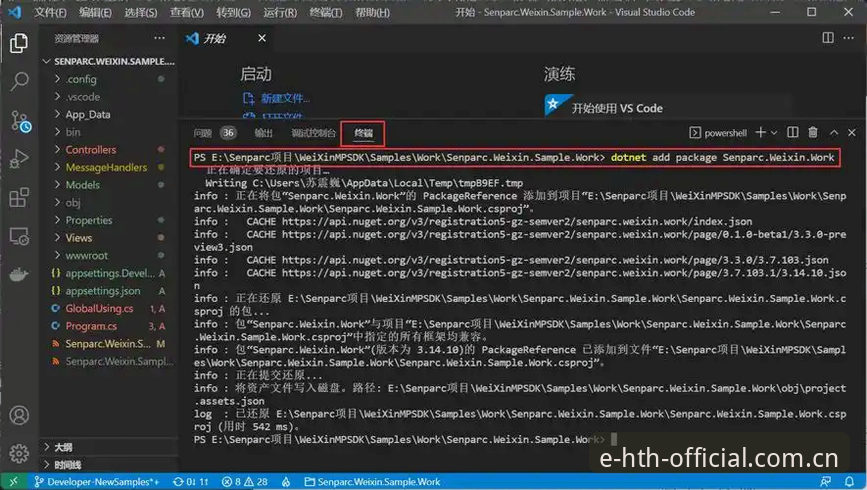The width and height of the screenshot is (867, 490).
Task: Open the Accounts menu icon
Action: 19,415
